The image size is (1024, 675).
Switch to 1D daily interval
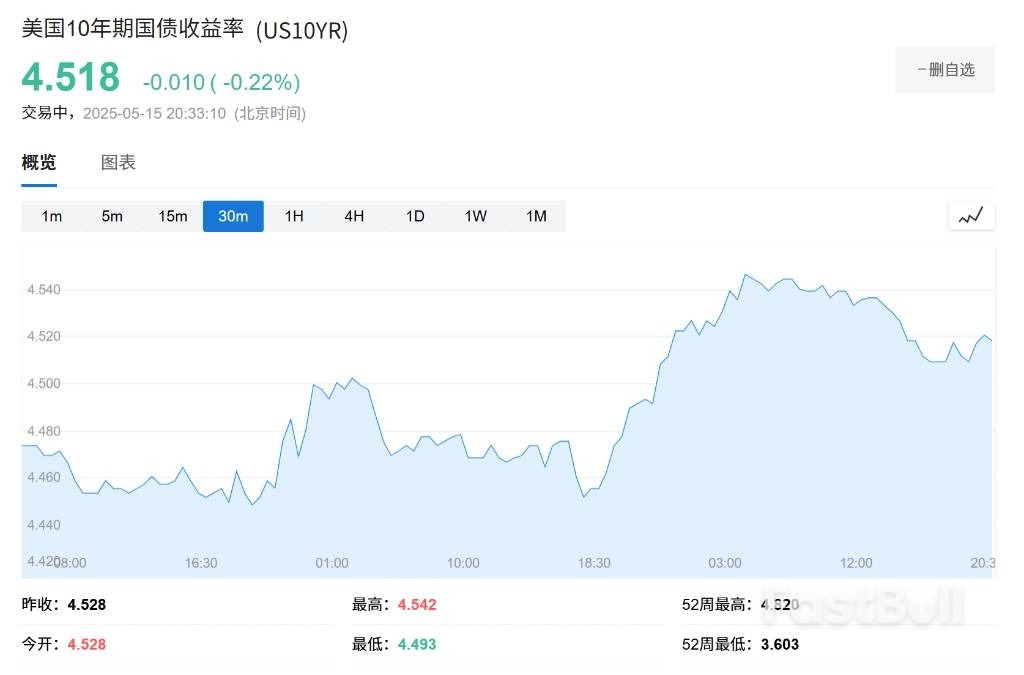coord(415,216)
